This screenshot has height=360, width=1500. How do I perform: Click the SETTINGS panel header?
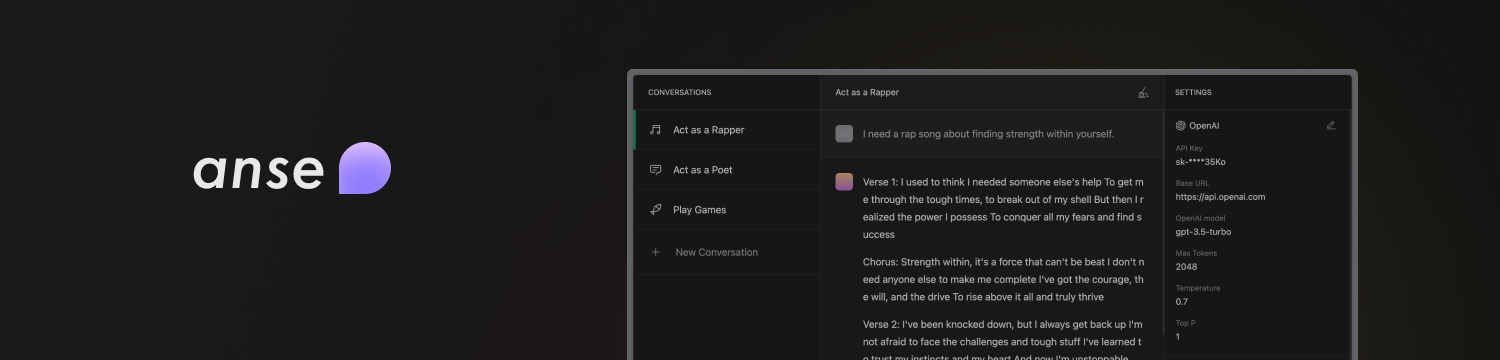[1193, 92]
